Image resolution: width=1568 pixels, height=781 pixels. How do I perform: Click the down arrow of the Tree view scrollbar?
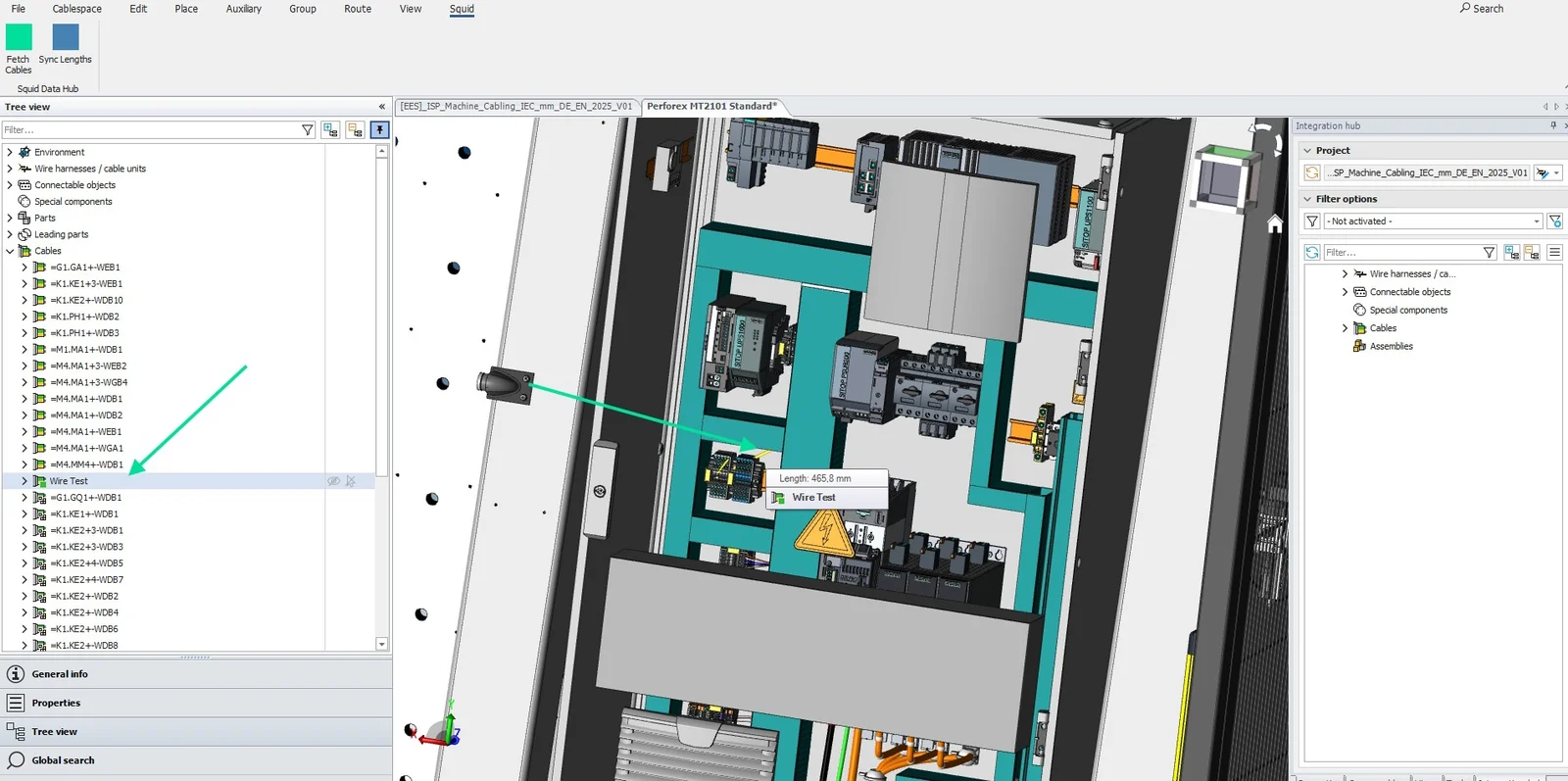382,644
